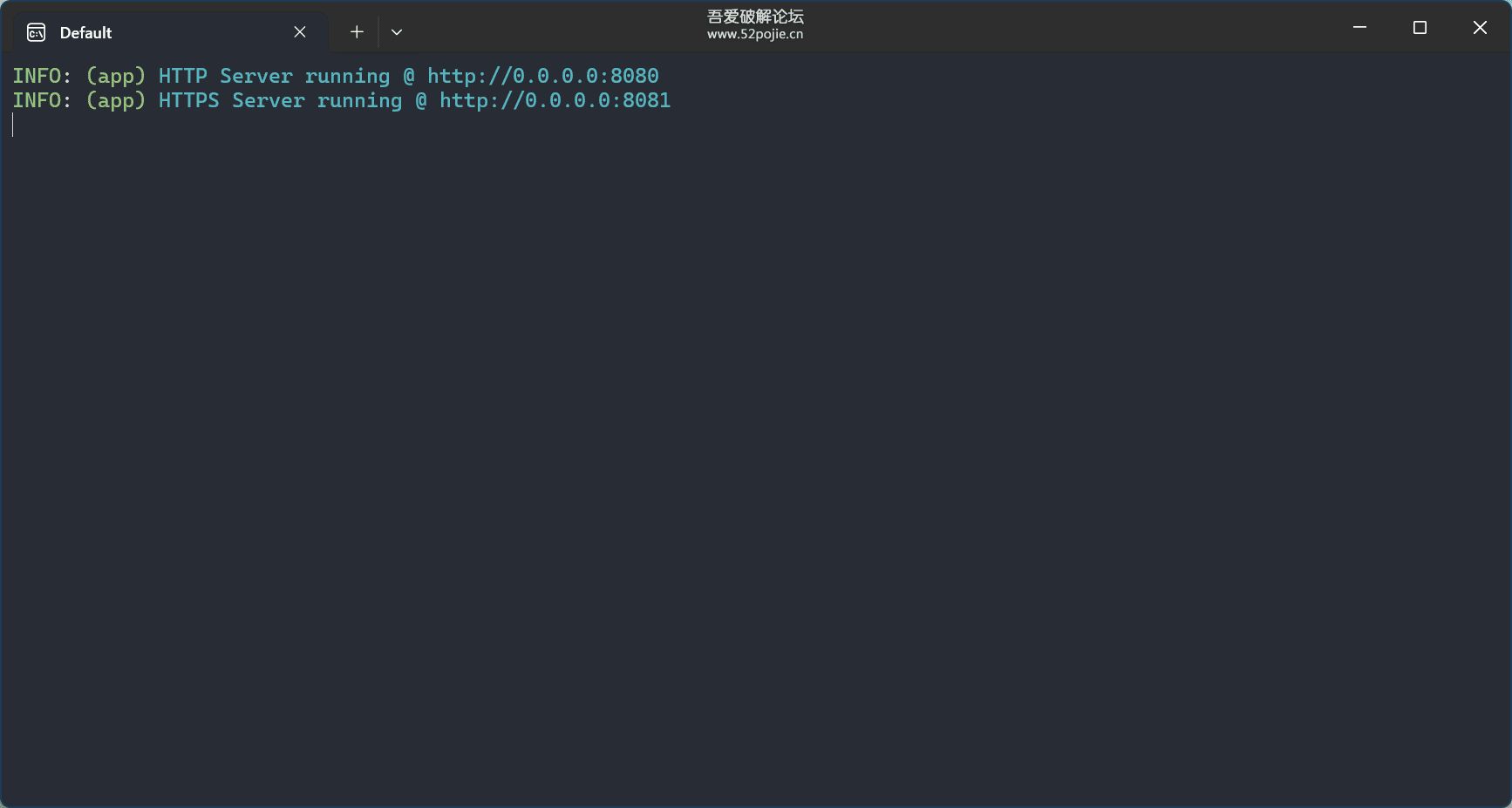Open the HTTP server link at port 8080
1512x808 pixels.
click(541, 76)
